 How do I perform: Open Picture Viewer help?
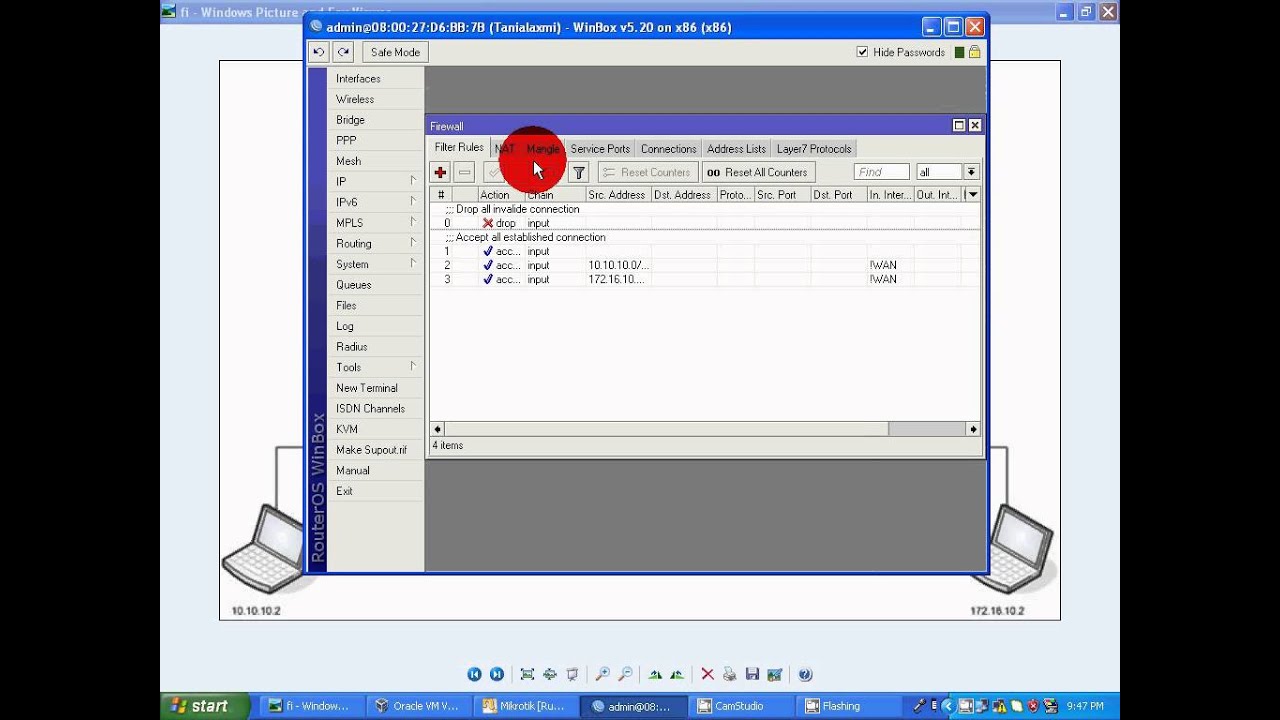pos(805,675)
